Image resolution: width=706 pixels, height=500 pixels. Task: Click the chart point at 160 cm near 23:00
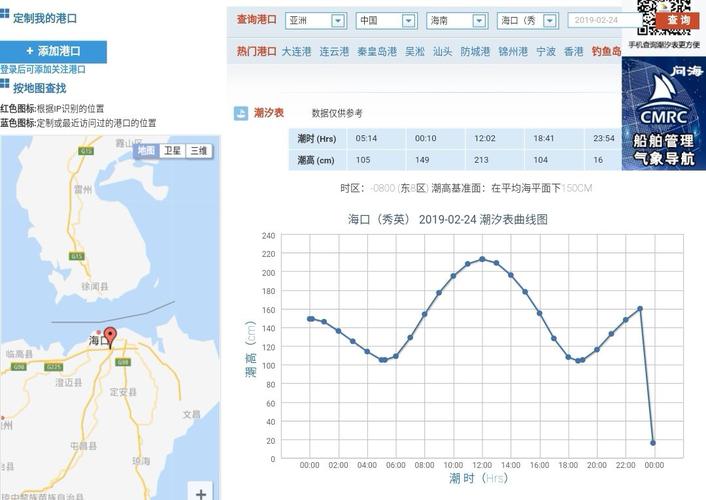(x=640, y=309)
